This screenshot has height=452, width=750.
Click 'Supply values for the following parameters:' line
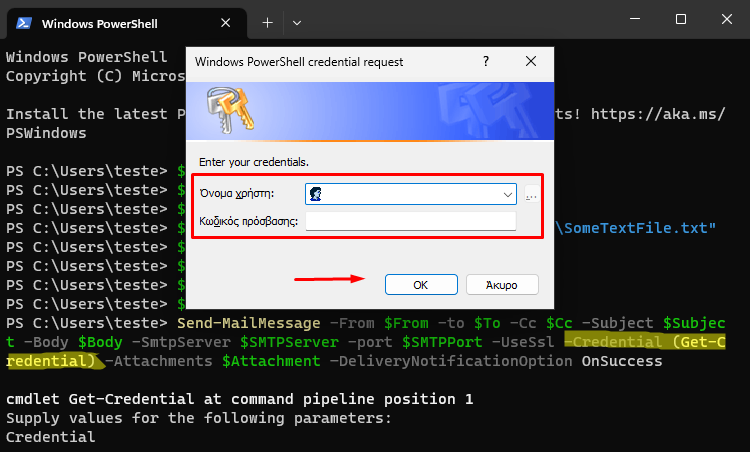pos(199,418)
